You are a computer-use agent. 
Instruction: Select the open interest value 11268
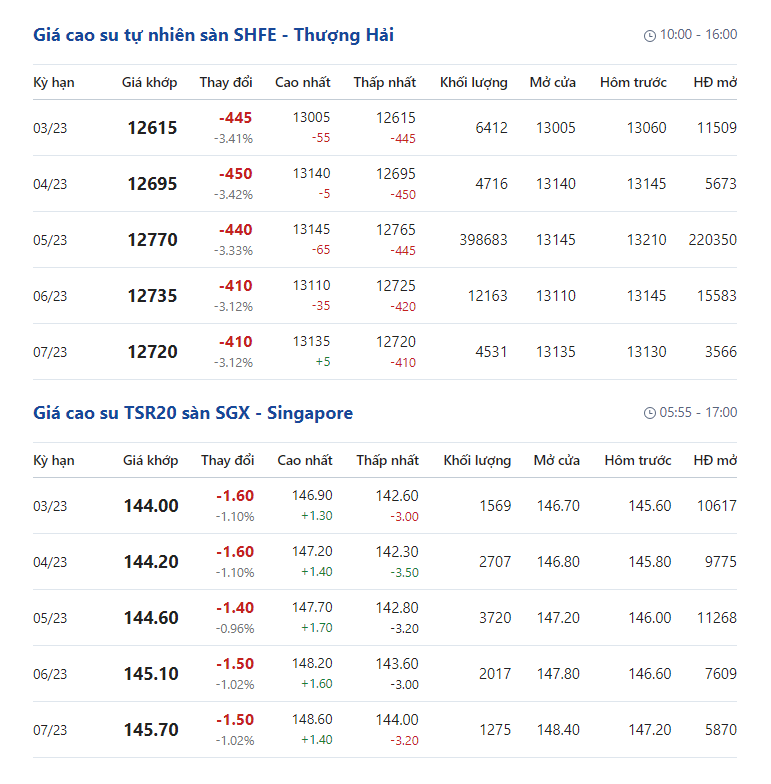point(716,618)
